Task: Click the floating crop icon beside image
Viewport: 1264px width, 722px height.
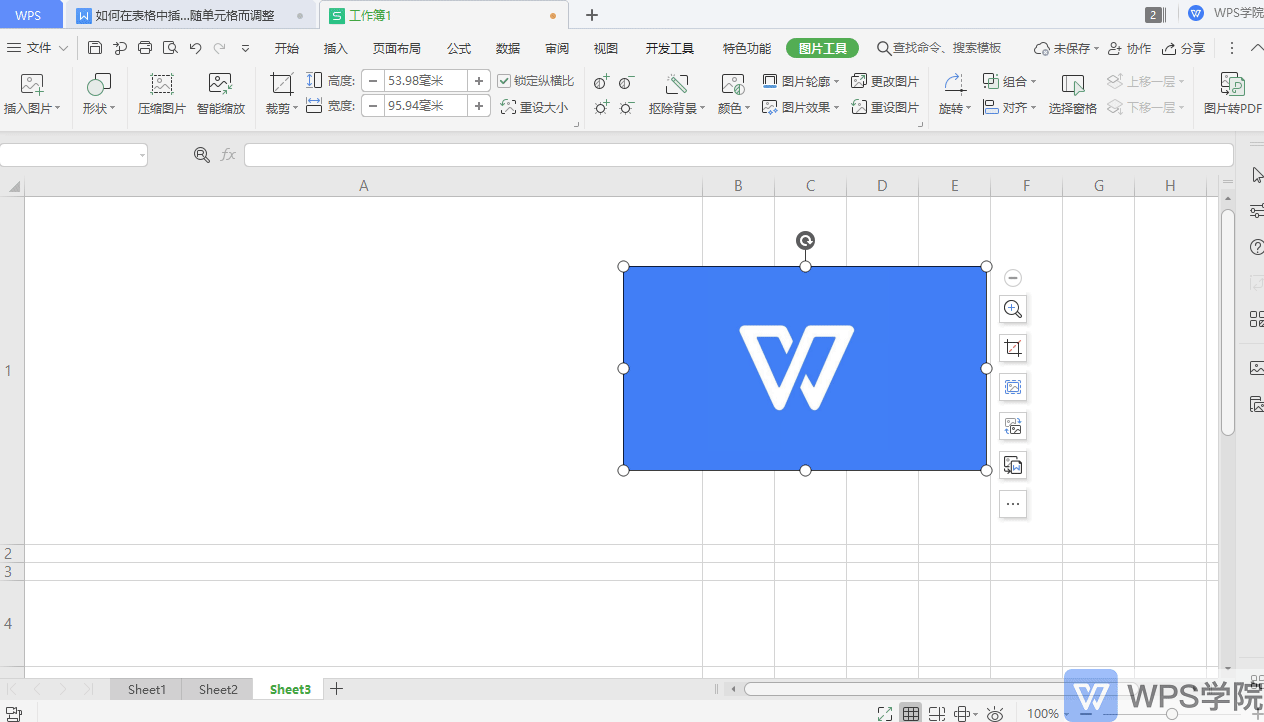Action: click(1013, 348)
